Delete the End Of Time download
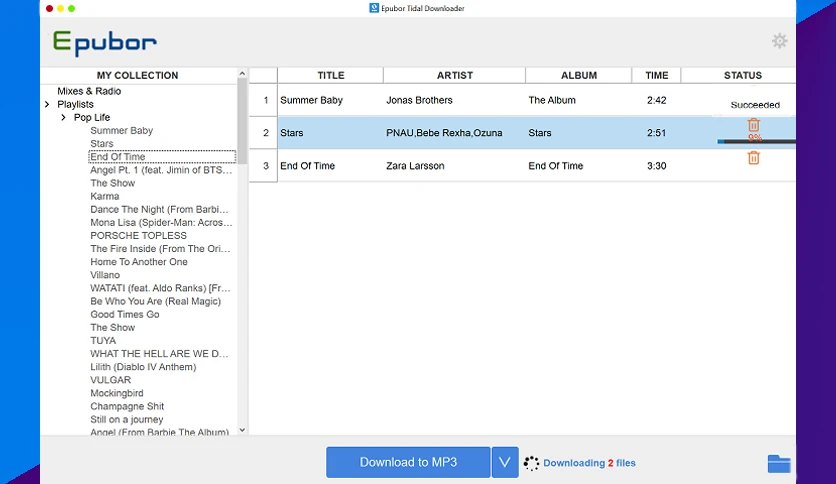Viewport: 836px width, 484px height. pyautogui.click(x=753, y=158)
